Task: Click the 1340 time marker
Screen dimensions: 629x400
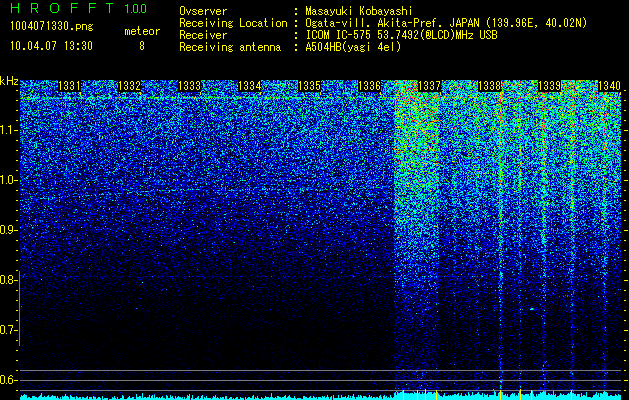Action: click(609, 86)
